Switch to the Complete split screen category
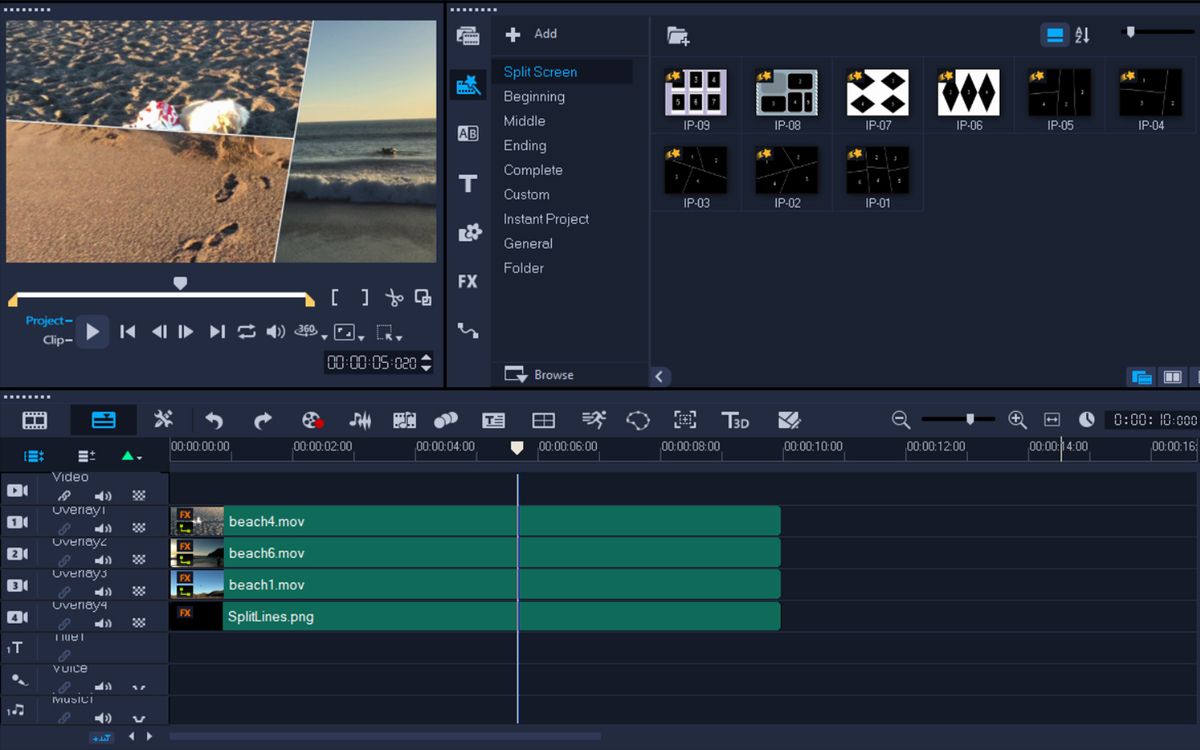The width and height of the screenshot is (1200, 750). pos(532,170)
